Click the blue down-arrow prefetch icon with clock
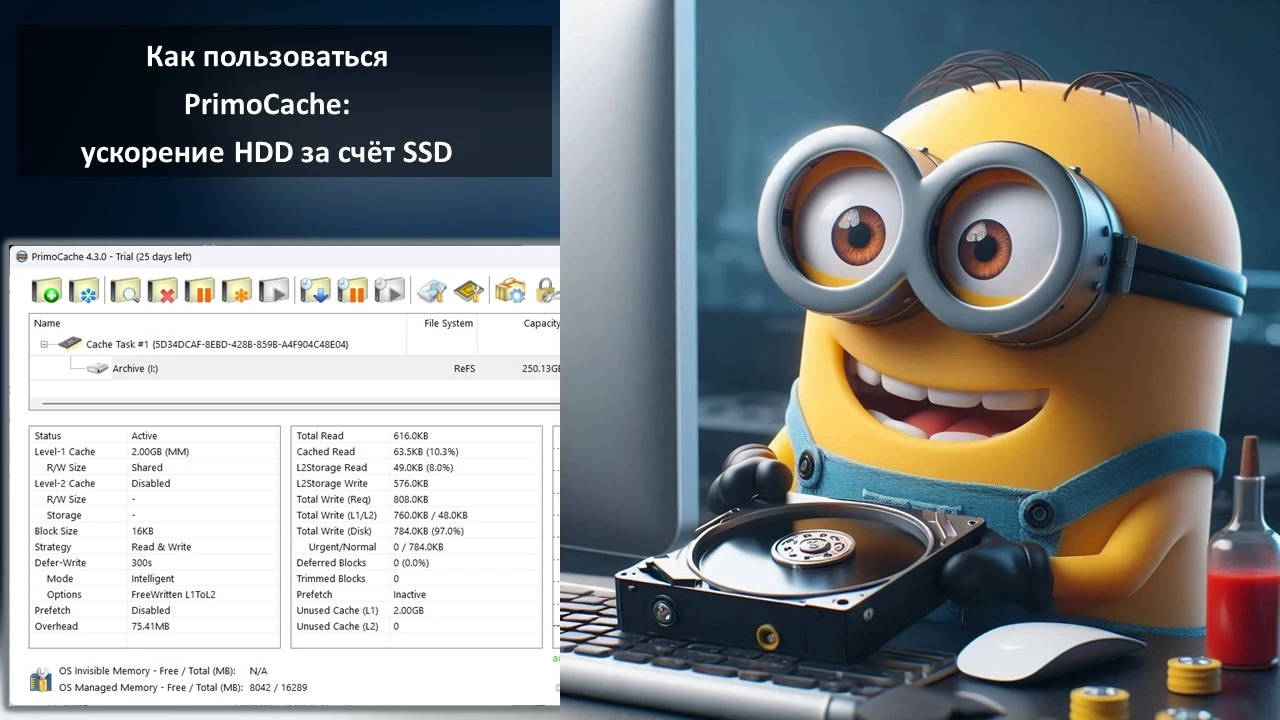 (315, 291)
